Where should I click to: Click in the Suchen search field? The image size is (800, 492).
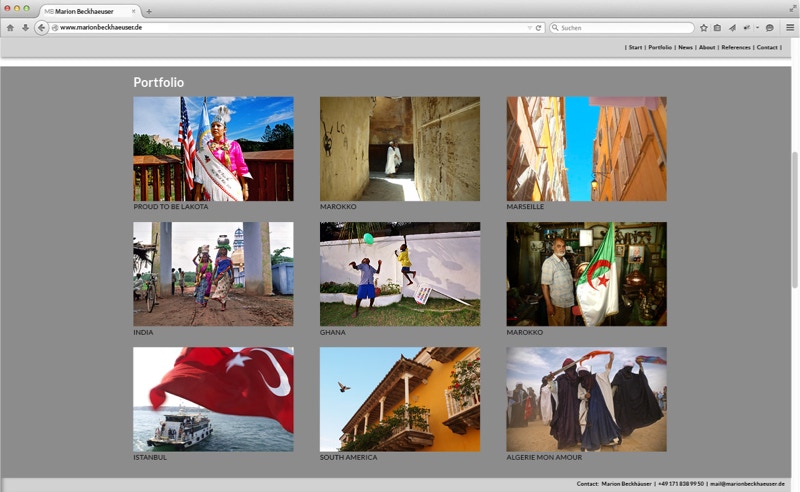tap(620, 28)
